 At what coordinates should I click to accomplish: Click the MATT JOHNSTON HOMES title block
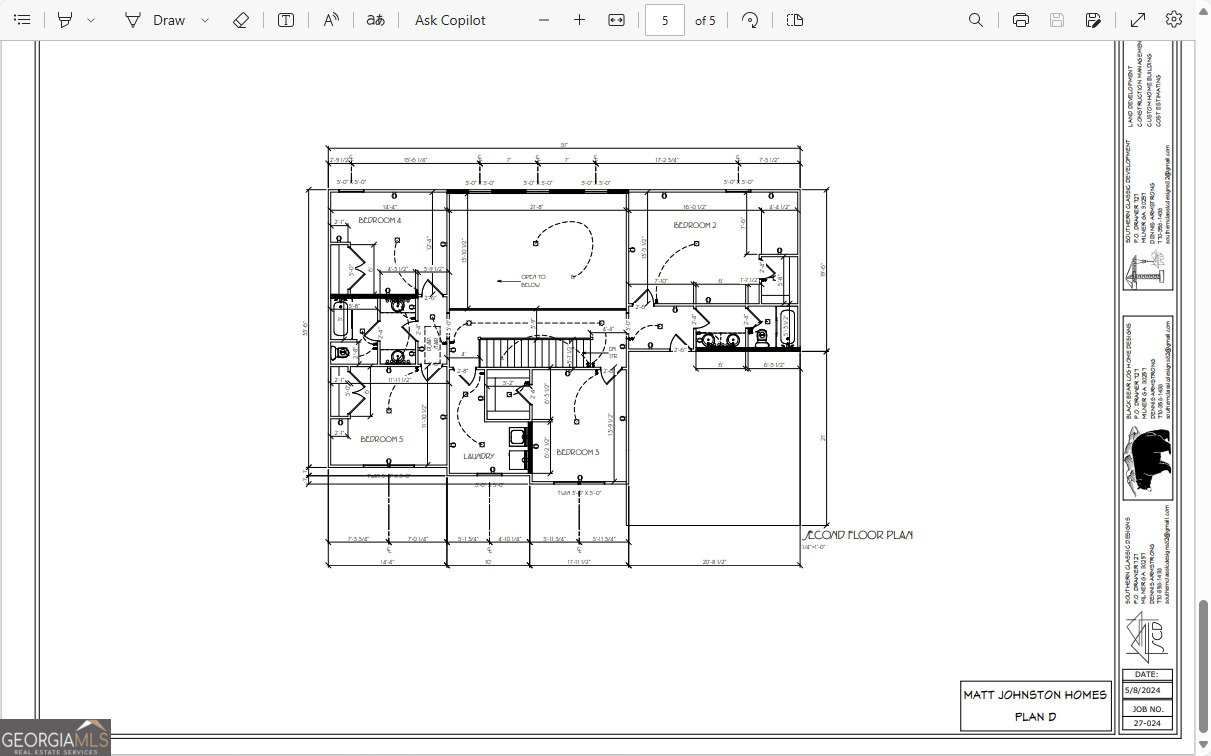(x=1035, y=694)
